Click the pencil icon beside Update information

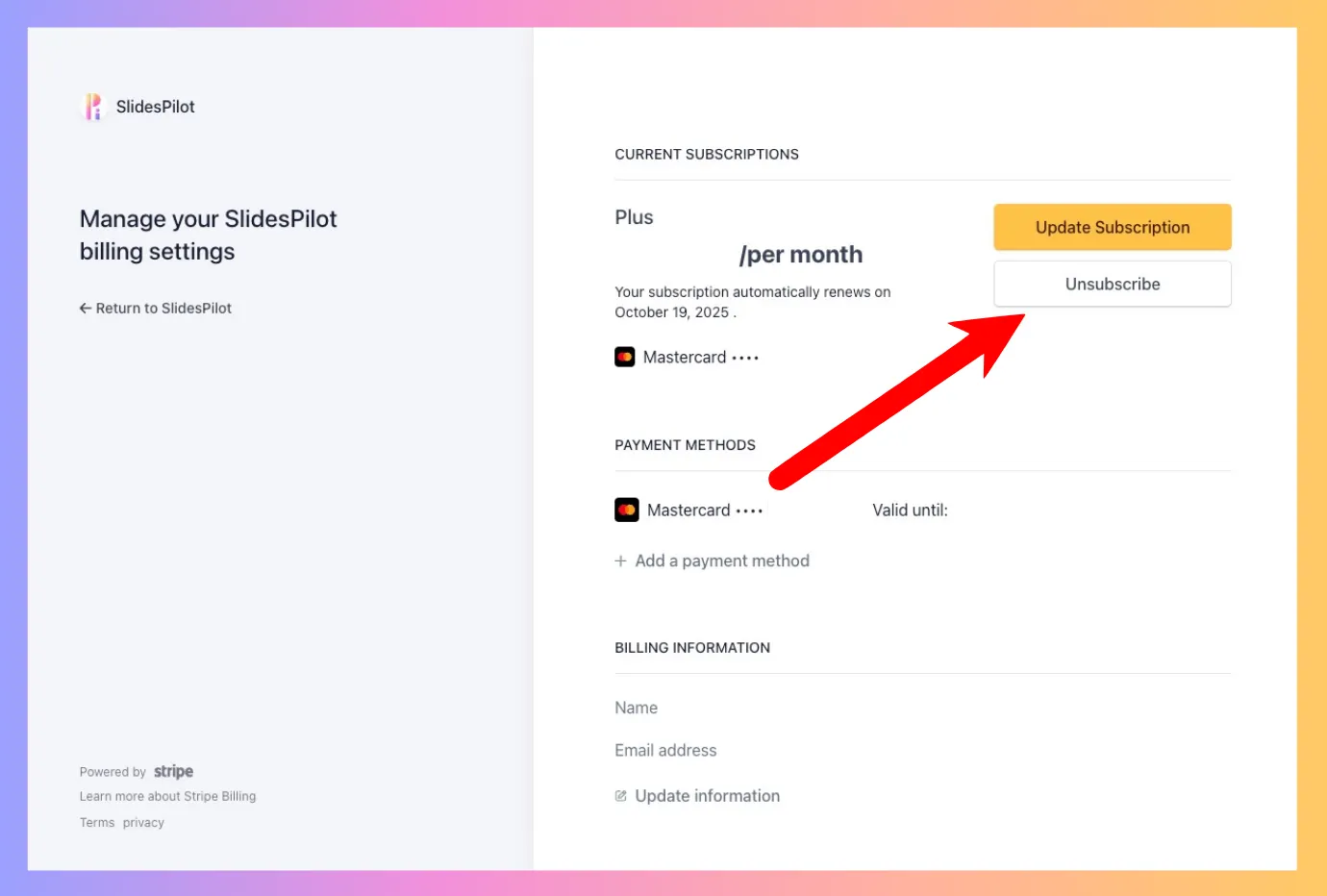[621, 796]
